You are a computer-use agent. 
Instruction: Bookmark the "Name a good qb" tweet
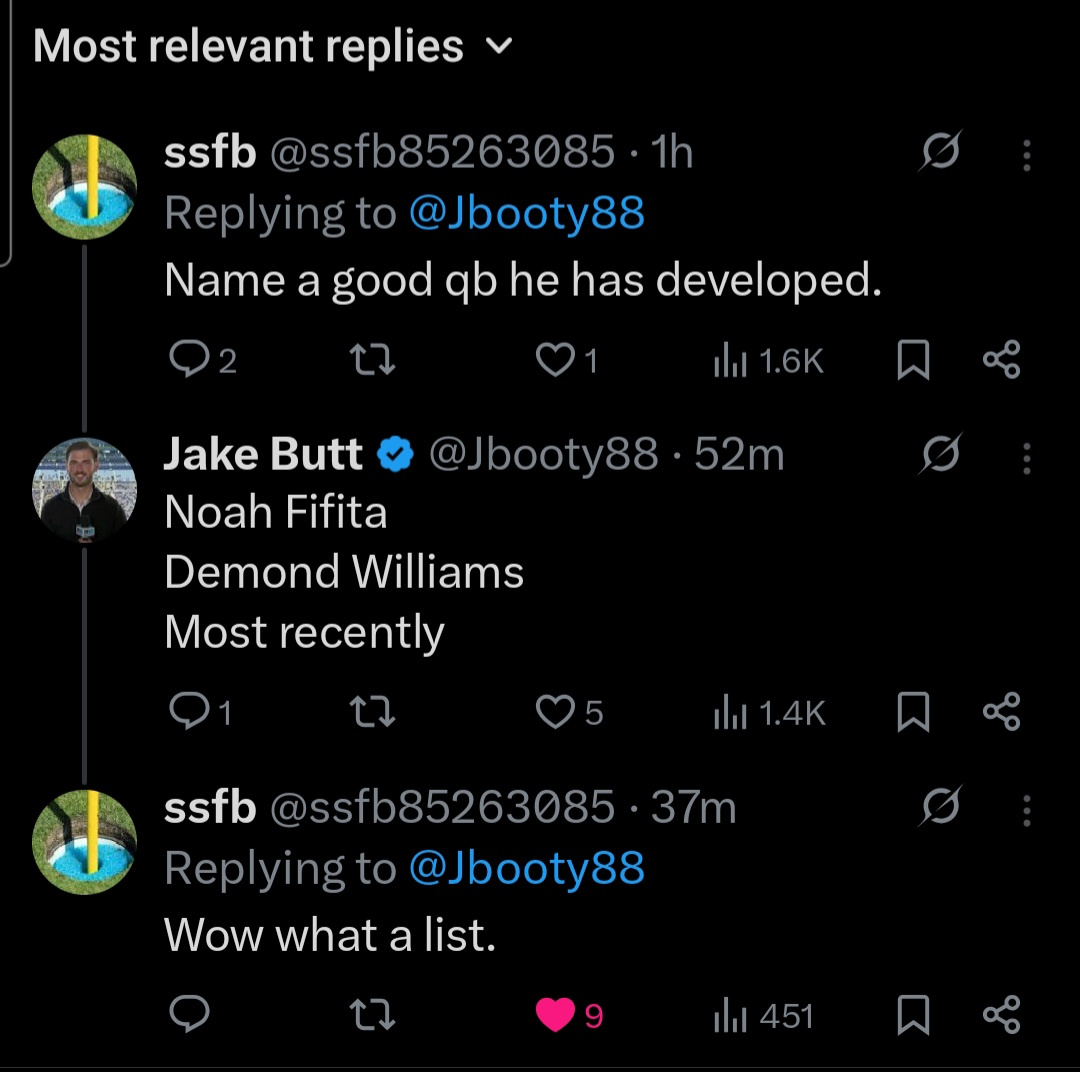912,360
